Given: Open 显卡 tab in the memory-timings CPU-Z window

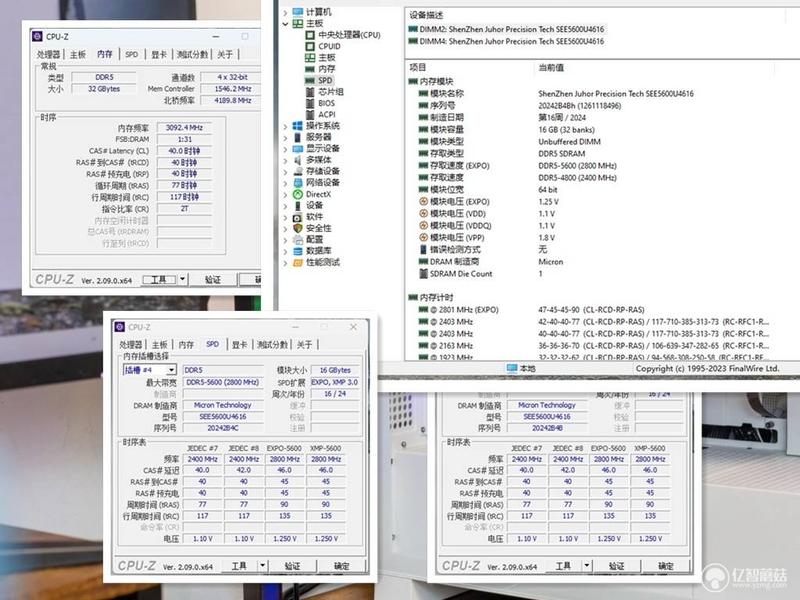Looking at the screenshot, I should [159, 55].
